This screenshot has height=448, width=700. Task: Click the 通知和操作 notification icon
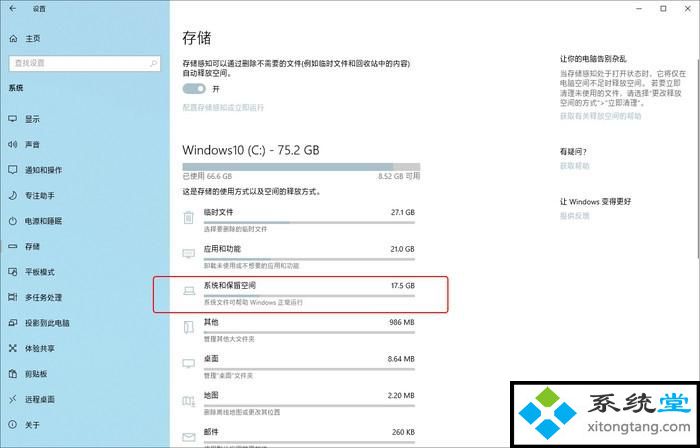point(12,170)
